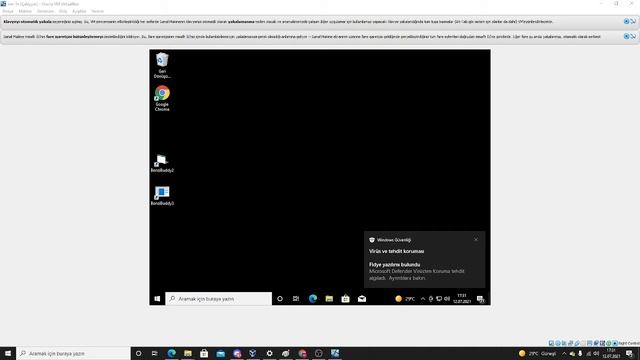Viewport: 640px width, 360px height.
Task: Click the volume icon in the VM tray
Action: (447, 299)
